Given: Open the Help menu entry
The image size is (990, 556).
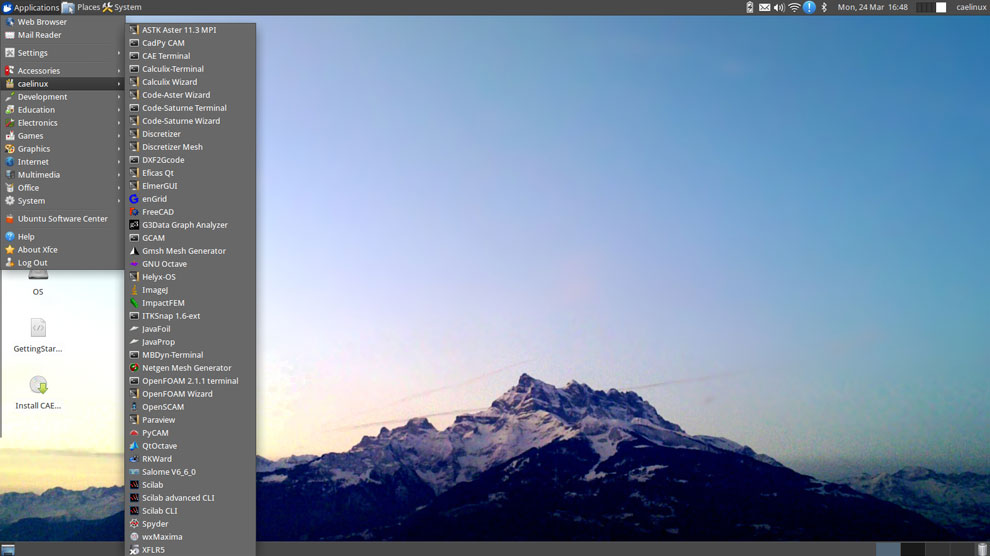Looking at the screenshot, I should [62, 237].
